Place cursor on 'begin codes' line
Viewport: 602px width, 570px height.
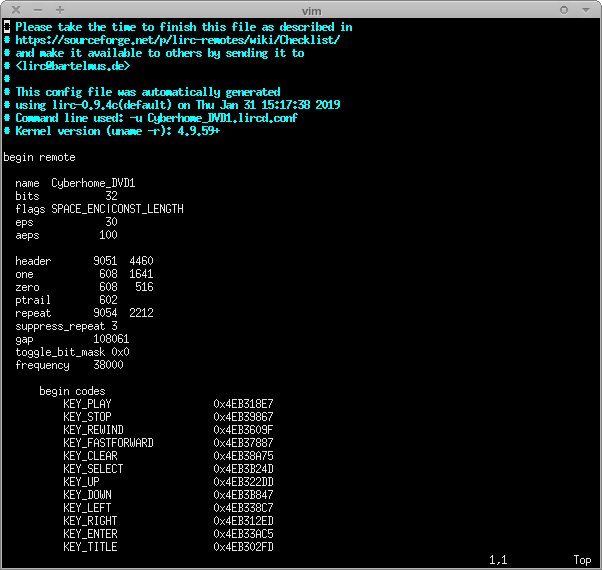coord(72,391)
